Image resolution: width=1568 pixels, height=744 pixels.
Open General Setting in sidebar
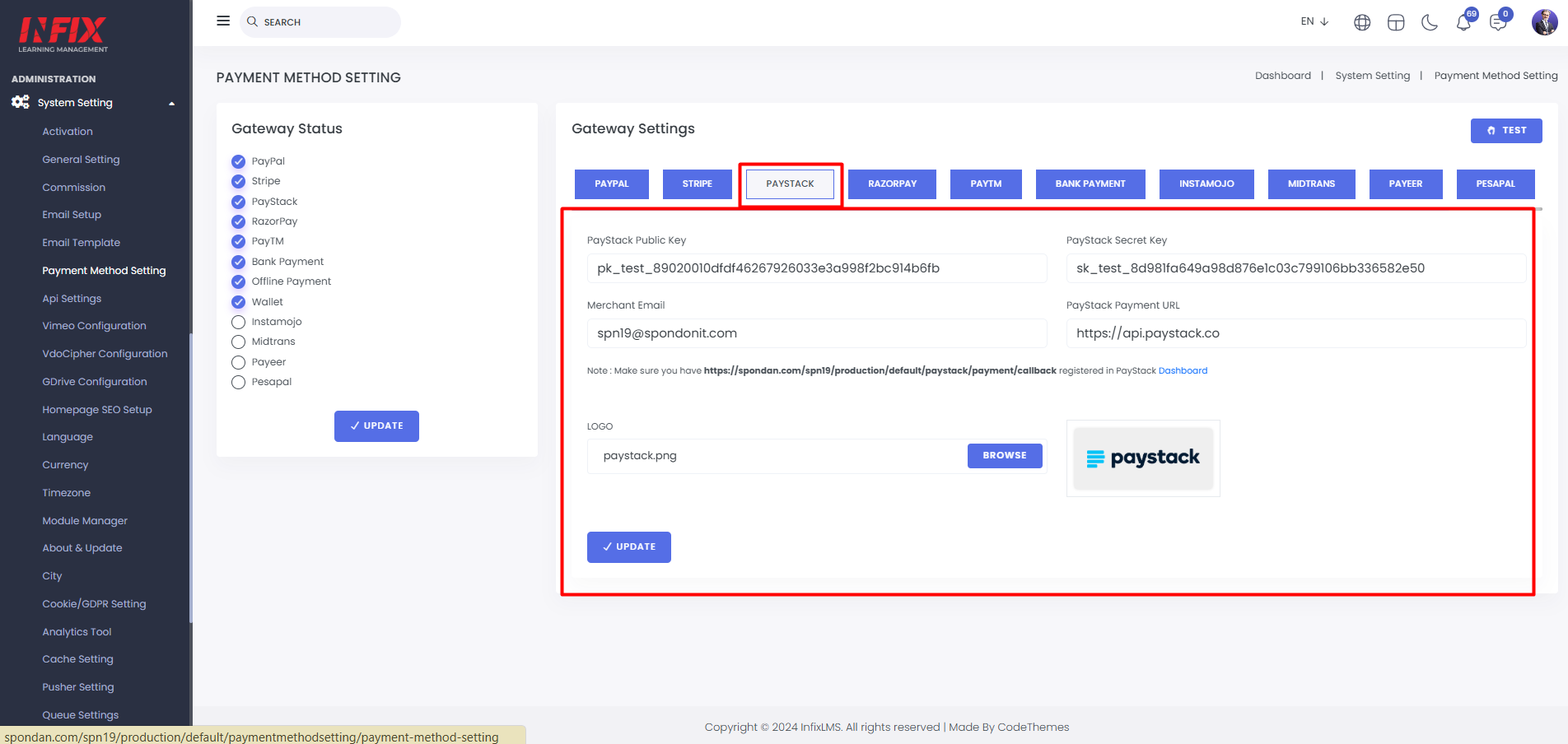(x=81, y=160)
